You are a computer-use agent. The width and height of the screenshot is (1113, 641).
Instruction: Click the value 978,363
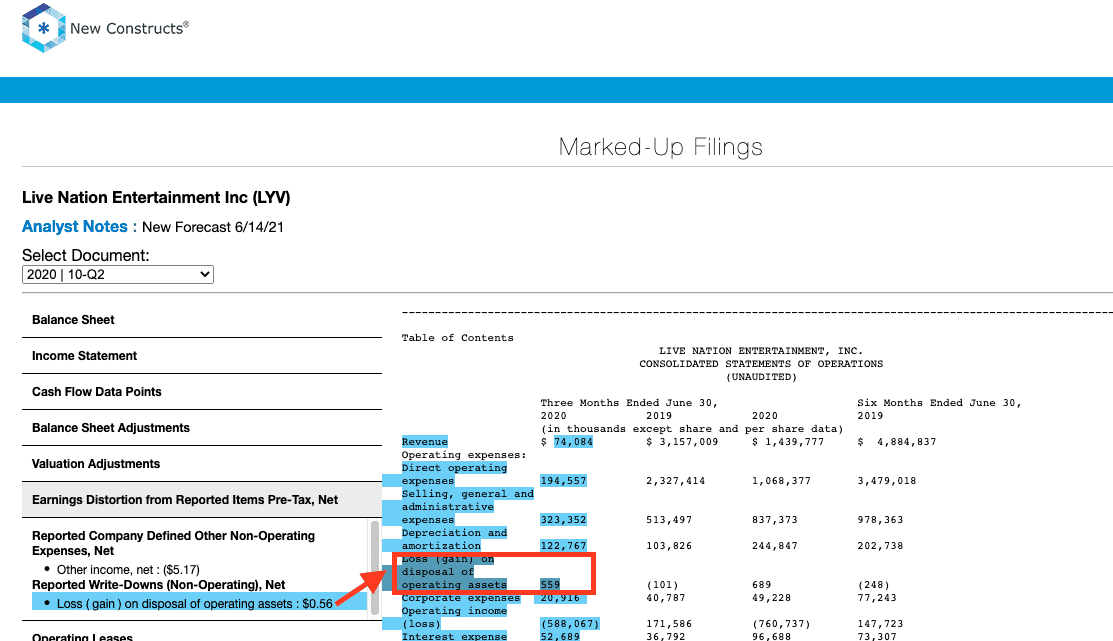pyautogui.click(x=880, y=520)
